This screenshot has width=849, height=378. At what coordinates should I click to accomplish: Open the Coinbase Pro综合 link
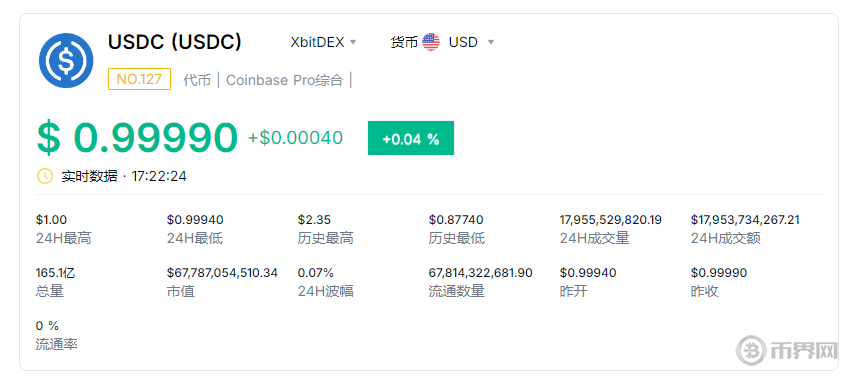[284, 80]
